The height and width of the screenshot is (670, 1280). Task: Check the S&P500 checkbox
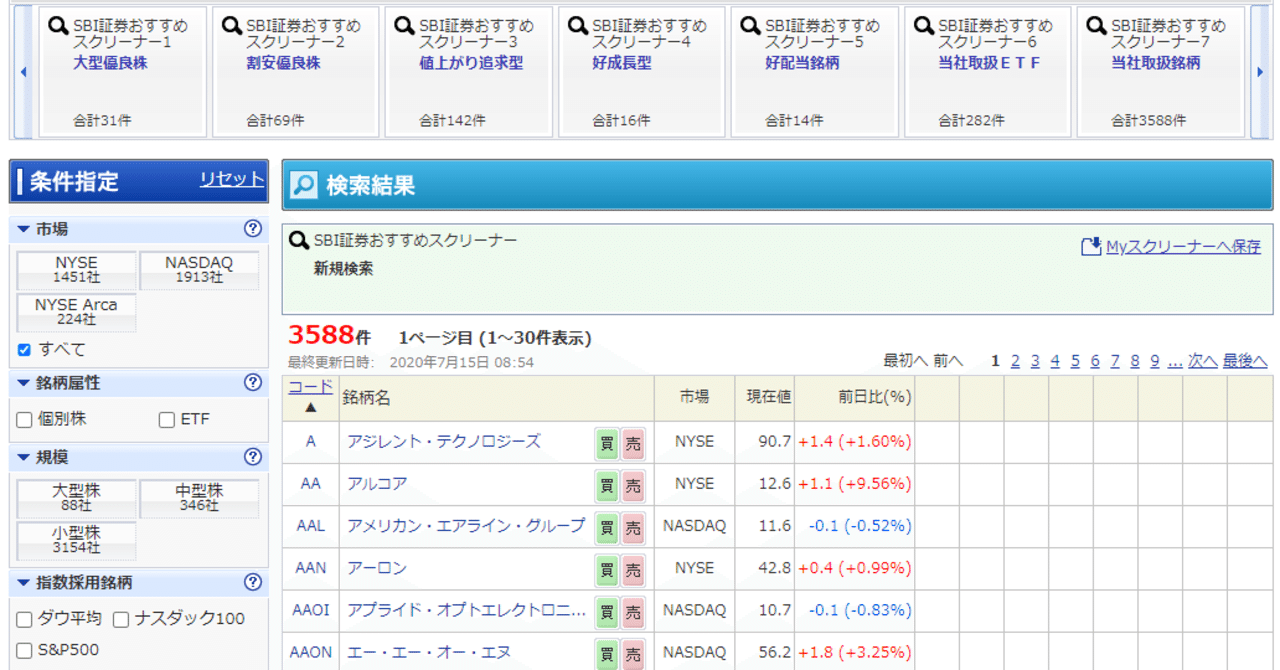[25, 651]
